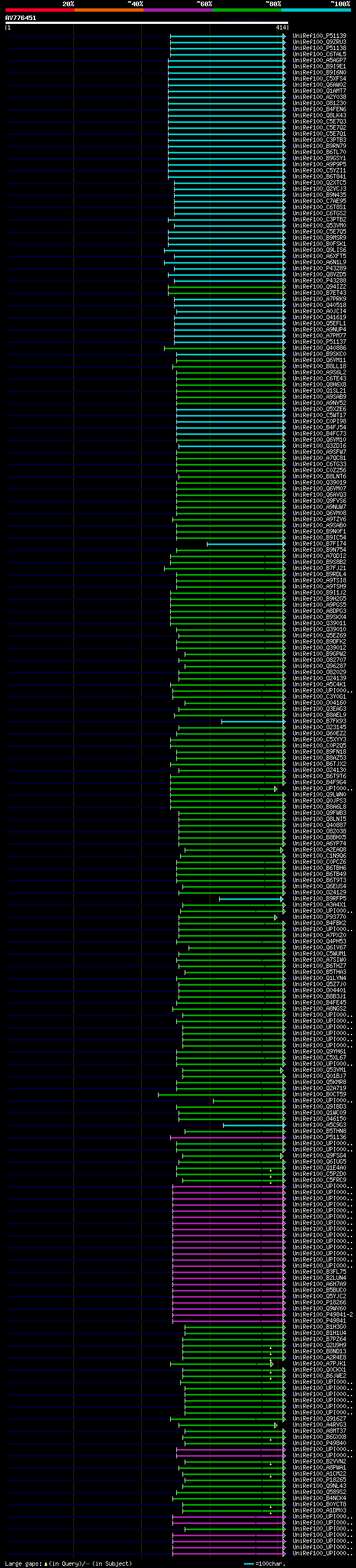The height and width of the screenshot is (1568, 356).
Task: Open hit UniRef100_P51137
Action: click(319, 342)
